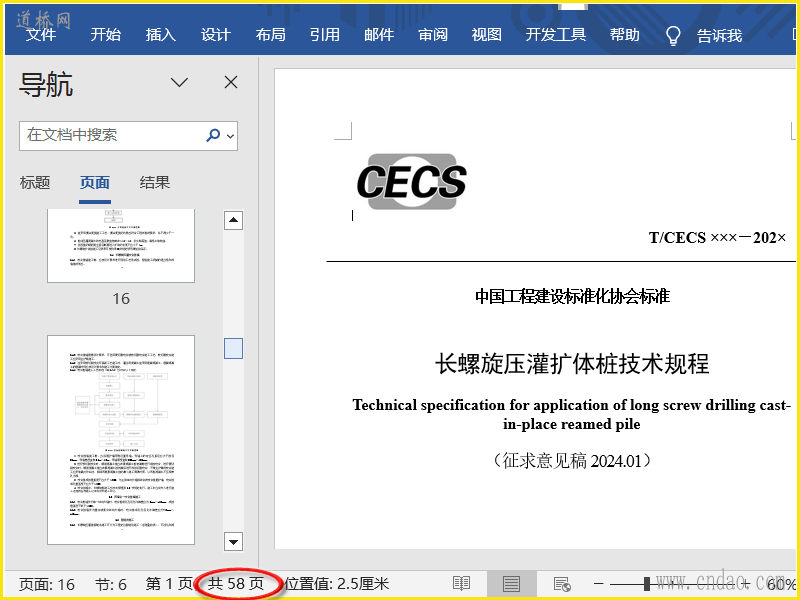The width and height of the screenshot is (800, 600).
Task: Click the zoom slider handle
Action: (647, 584)
